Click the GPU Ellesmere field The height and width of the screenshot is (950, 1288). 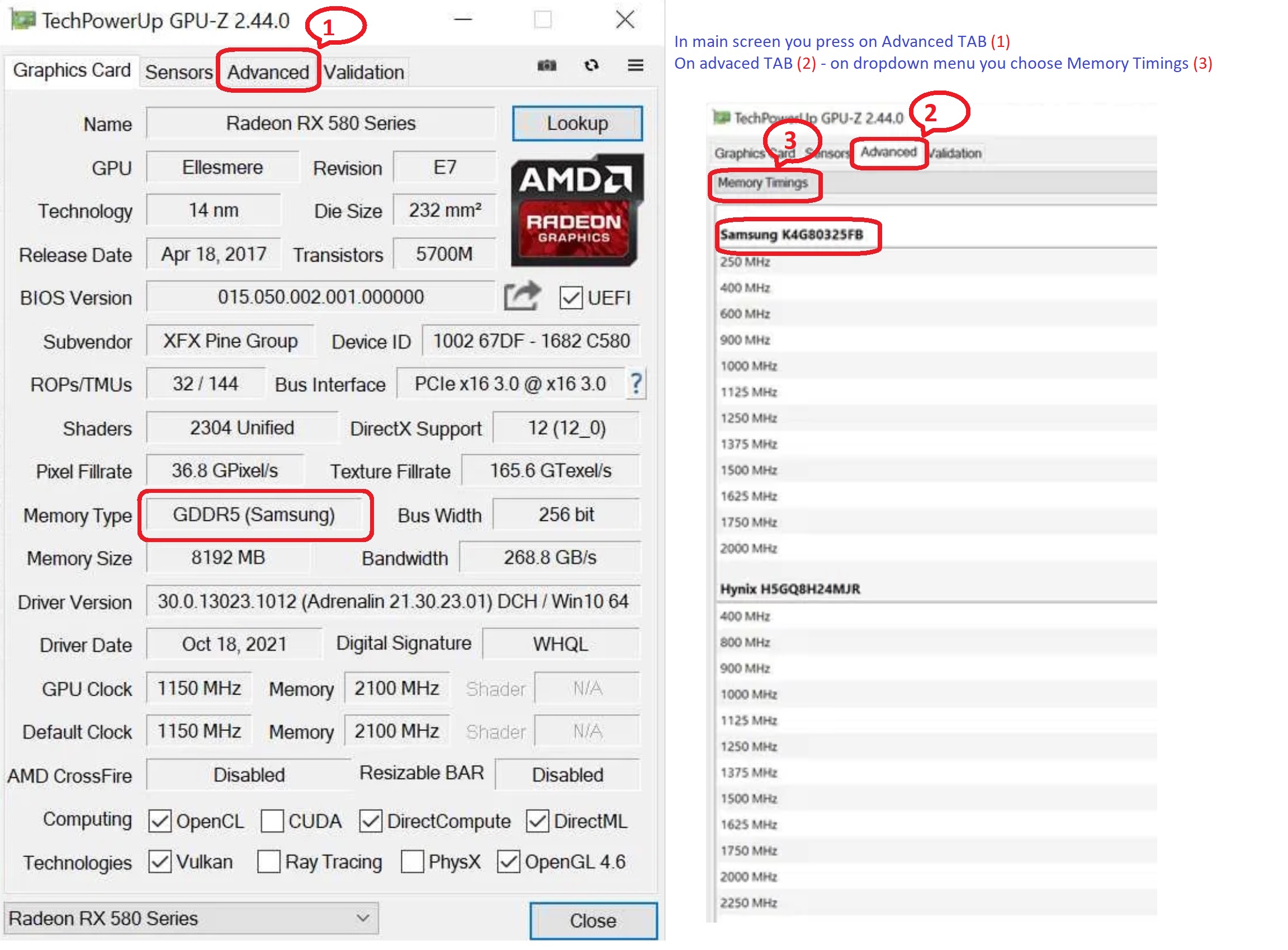pyautogui.click(x=222, y=167)
